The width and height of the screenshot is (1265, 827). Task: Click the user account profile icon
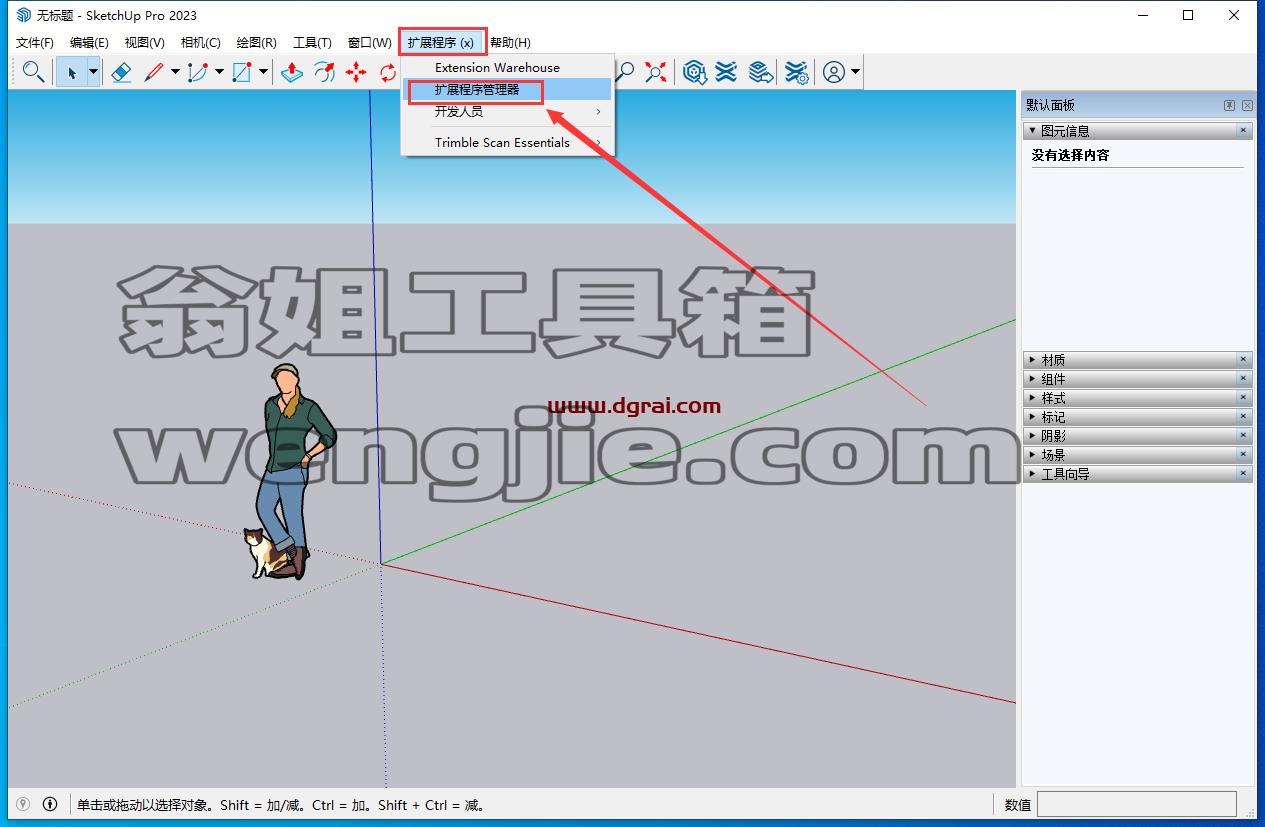click(x=834, y=72)
